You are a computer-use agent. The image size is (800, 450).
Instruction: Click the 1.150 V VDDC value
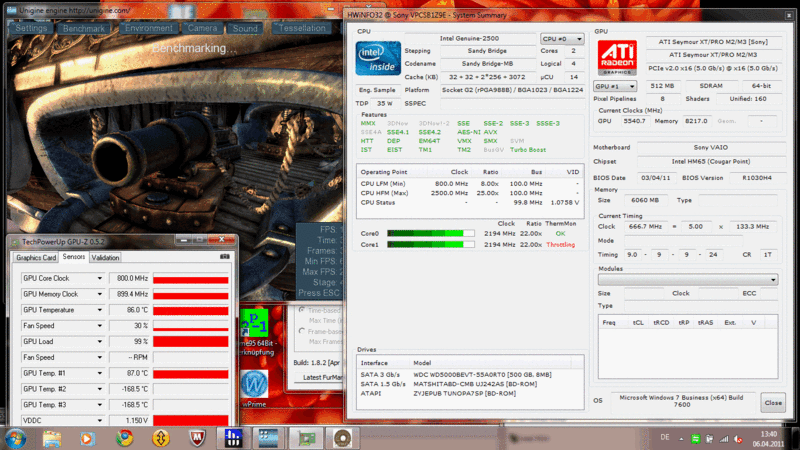tap(129, 421)
